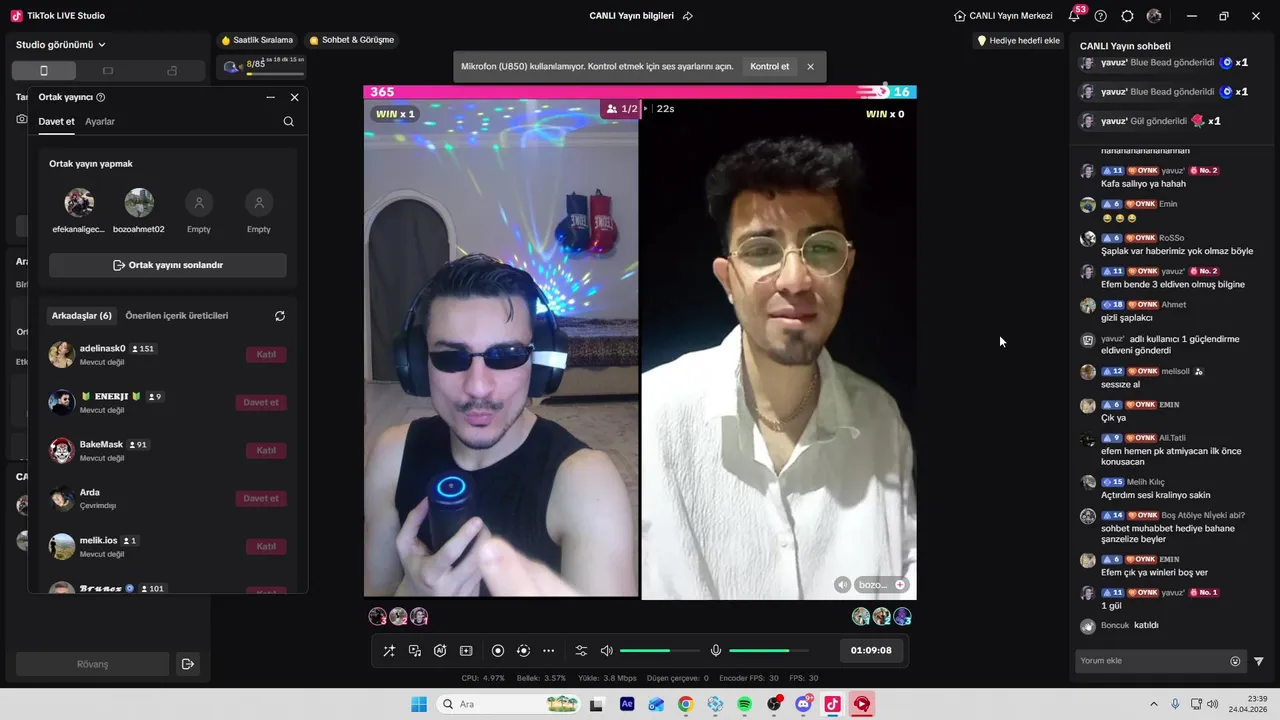Click Ortak yayını sonlandır button
The height and width of the screenshot is (720, 1280).
[168, 265]
